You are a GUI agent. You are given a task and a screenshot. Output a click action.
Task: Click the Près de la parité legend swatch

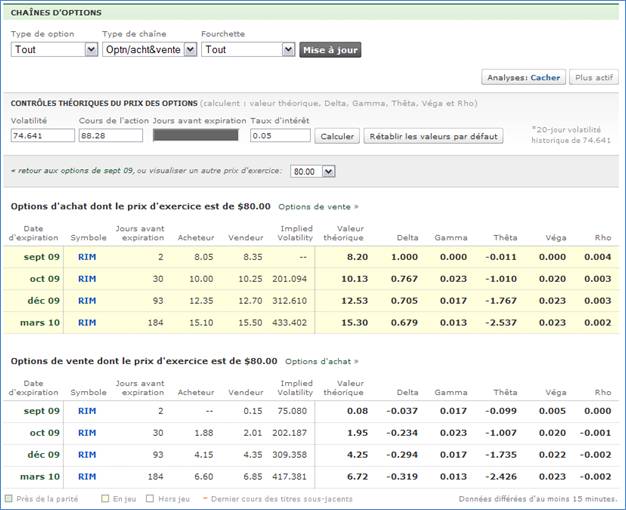[x=10, y=498]
